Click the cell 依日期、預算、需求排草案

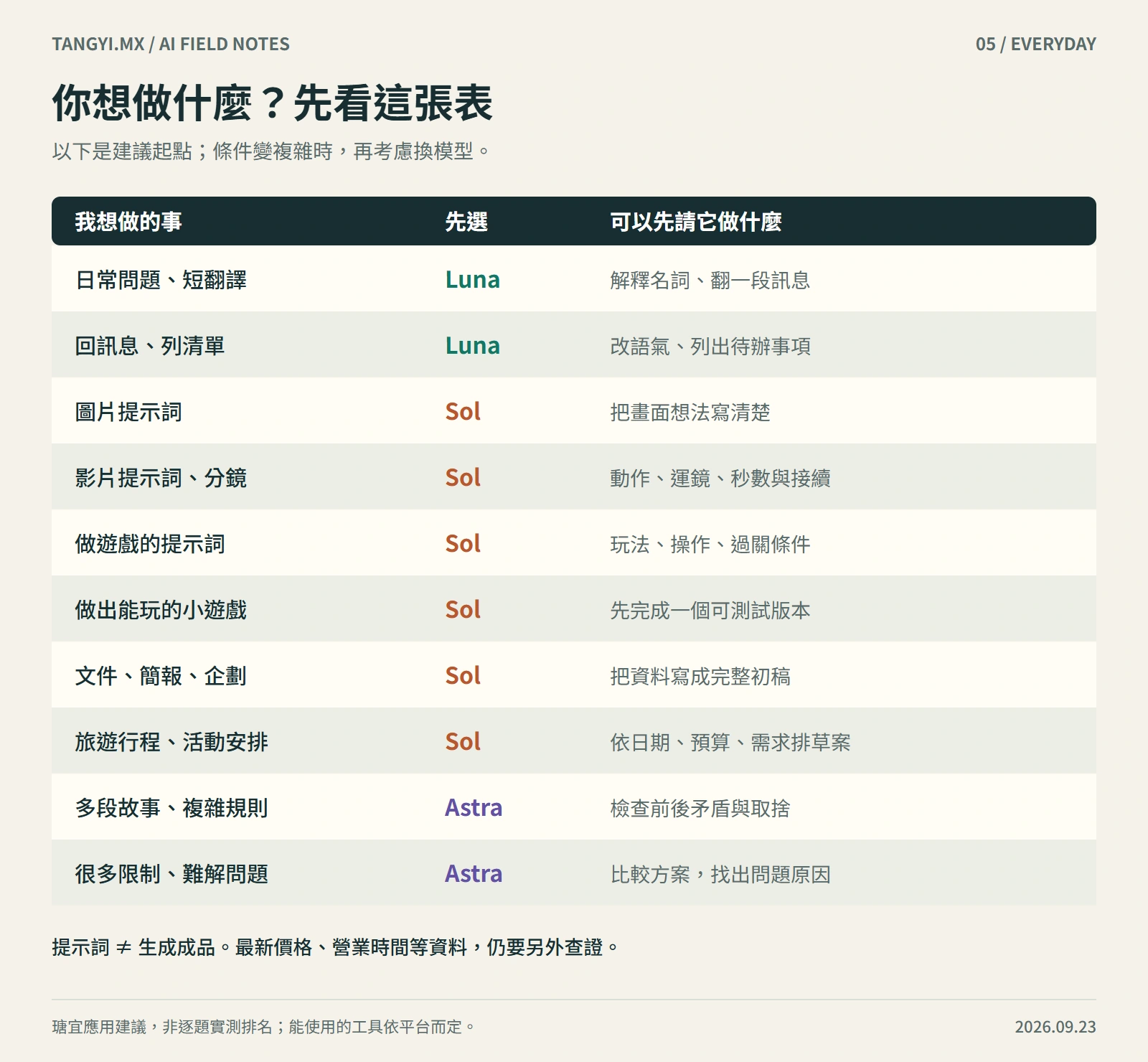(x=730, y=743)
